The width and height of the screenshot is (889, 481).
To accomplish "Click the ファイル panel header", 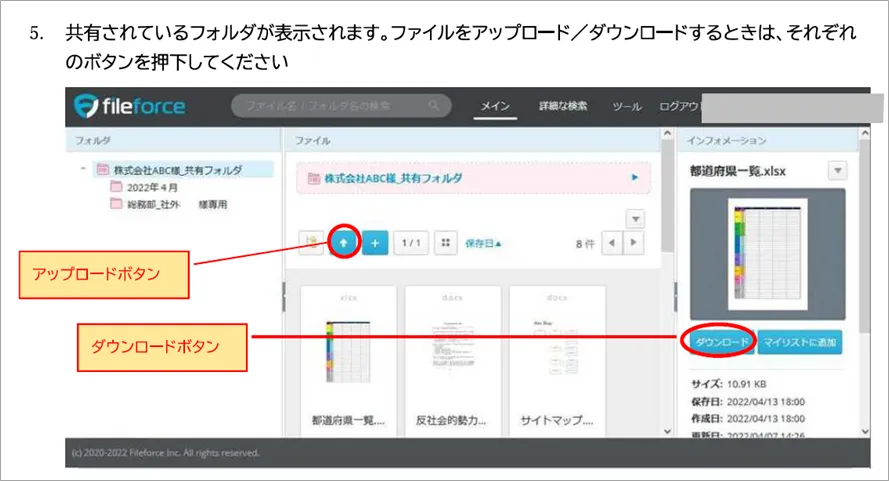I will tap(472, 140).
